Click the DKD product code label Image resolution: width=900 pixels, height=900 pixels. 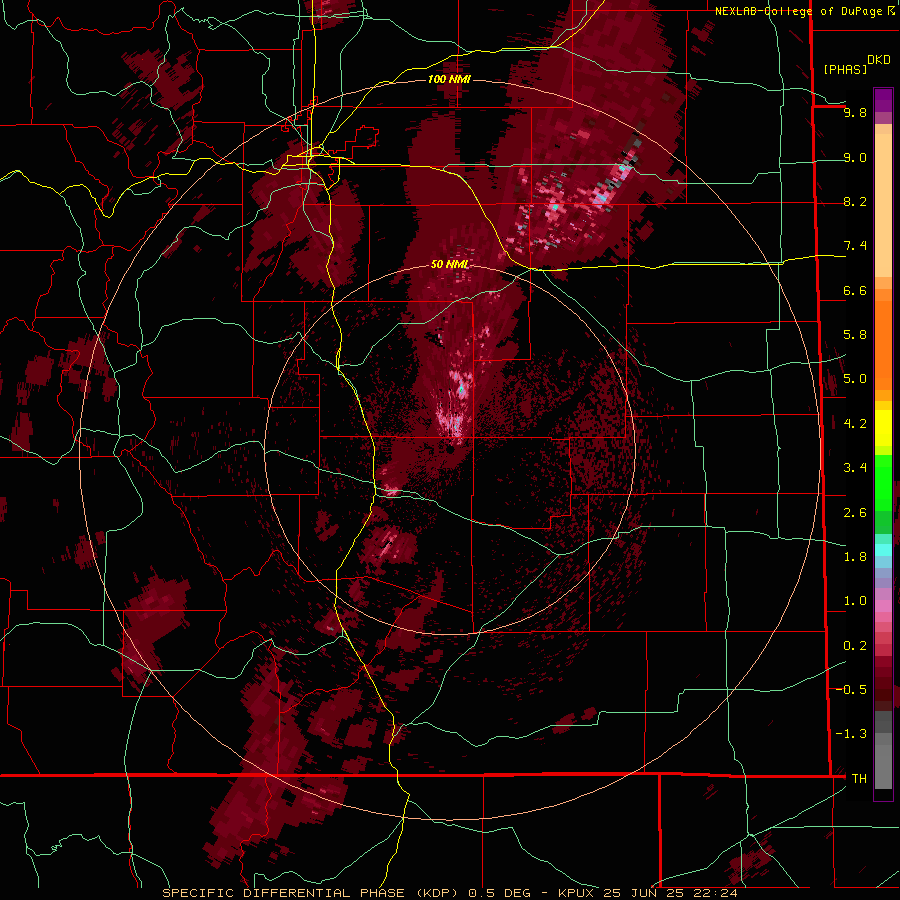[x=879, y=60]
